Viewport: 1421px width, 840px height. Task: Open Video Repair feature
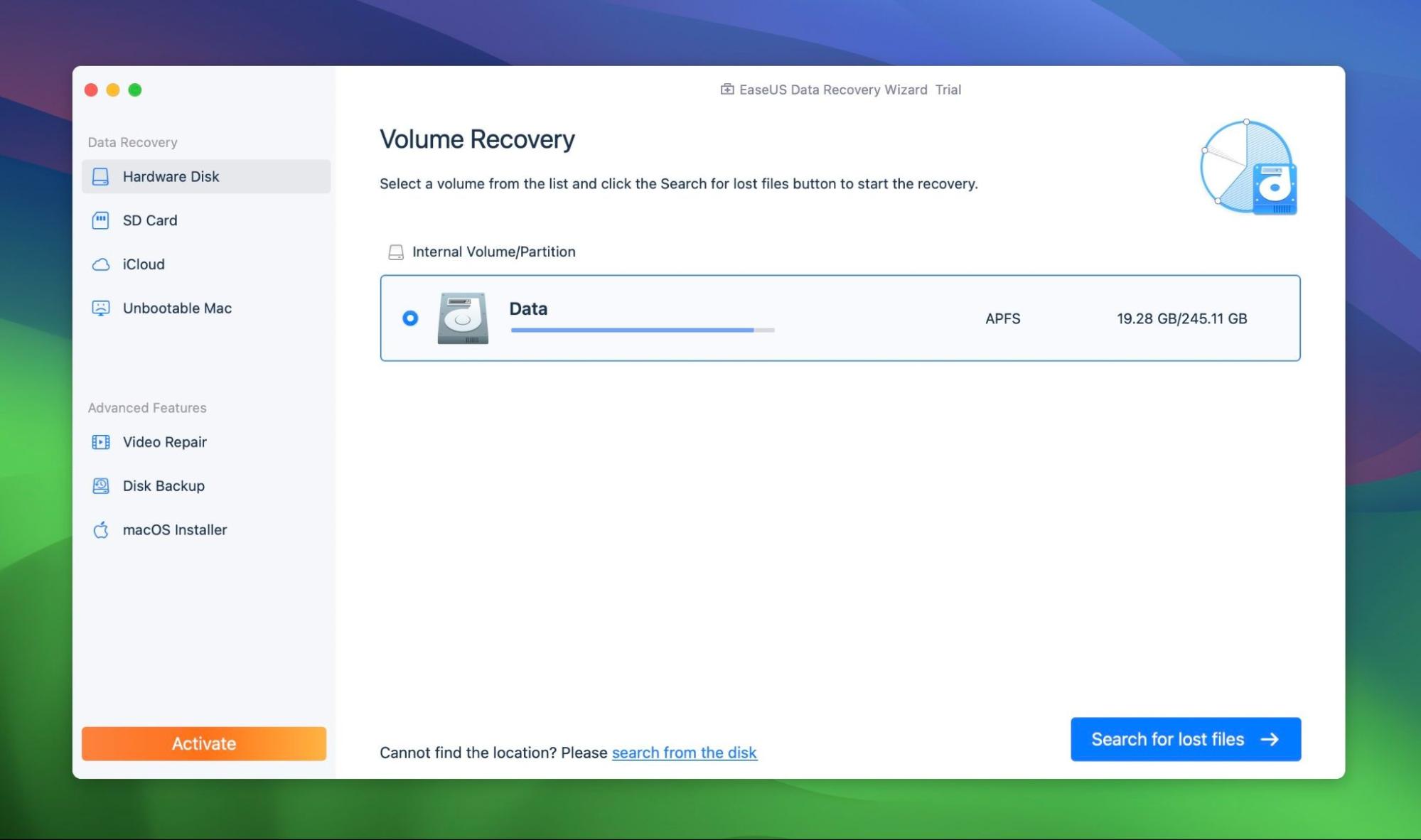click(206, 442)
